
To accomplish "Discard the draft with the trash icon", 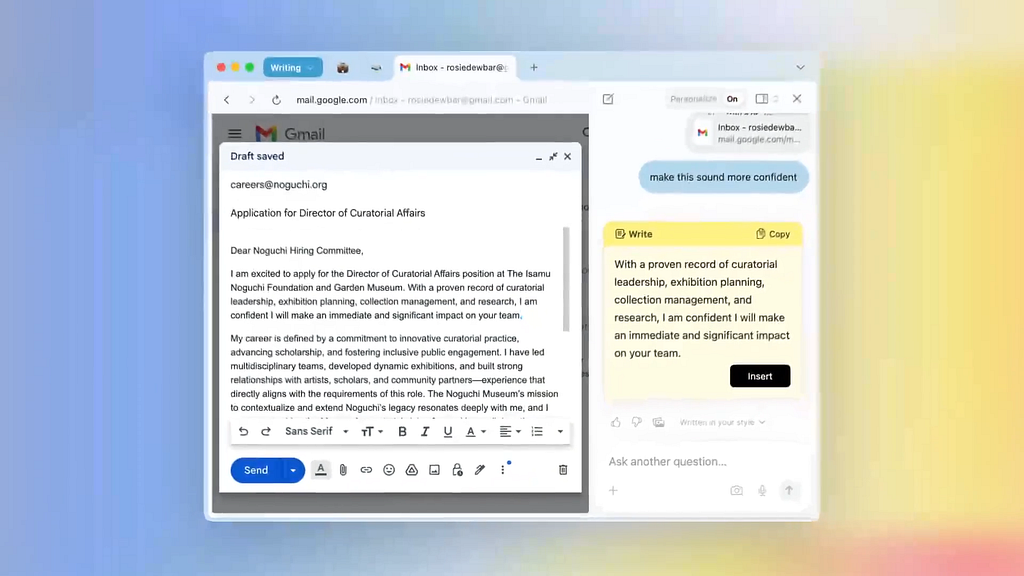I will (563, 470).
